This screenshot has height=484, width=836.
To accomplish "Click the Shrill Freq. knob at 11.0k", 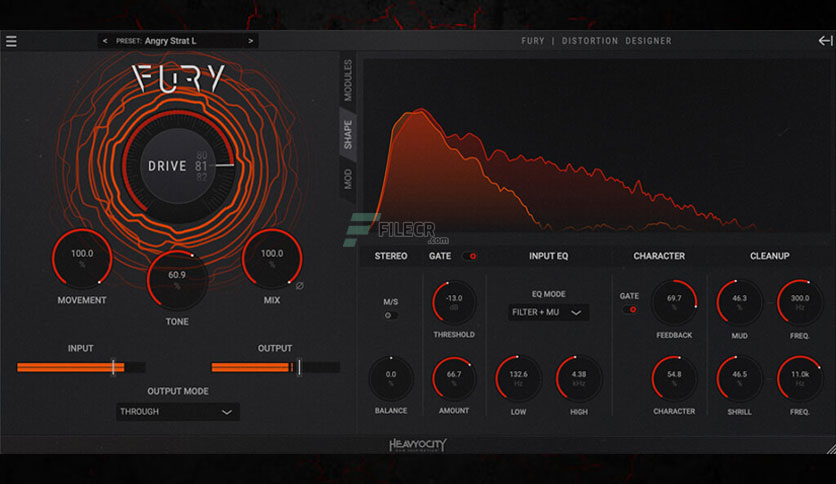I will click(800, 378).
